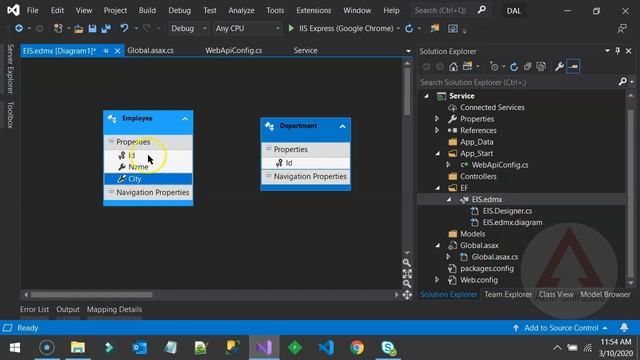
Task: Save the current file with the disk icon
Action: [x=92, y=28]
